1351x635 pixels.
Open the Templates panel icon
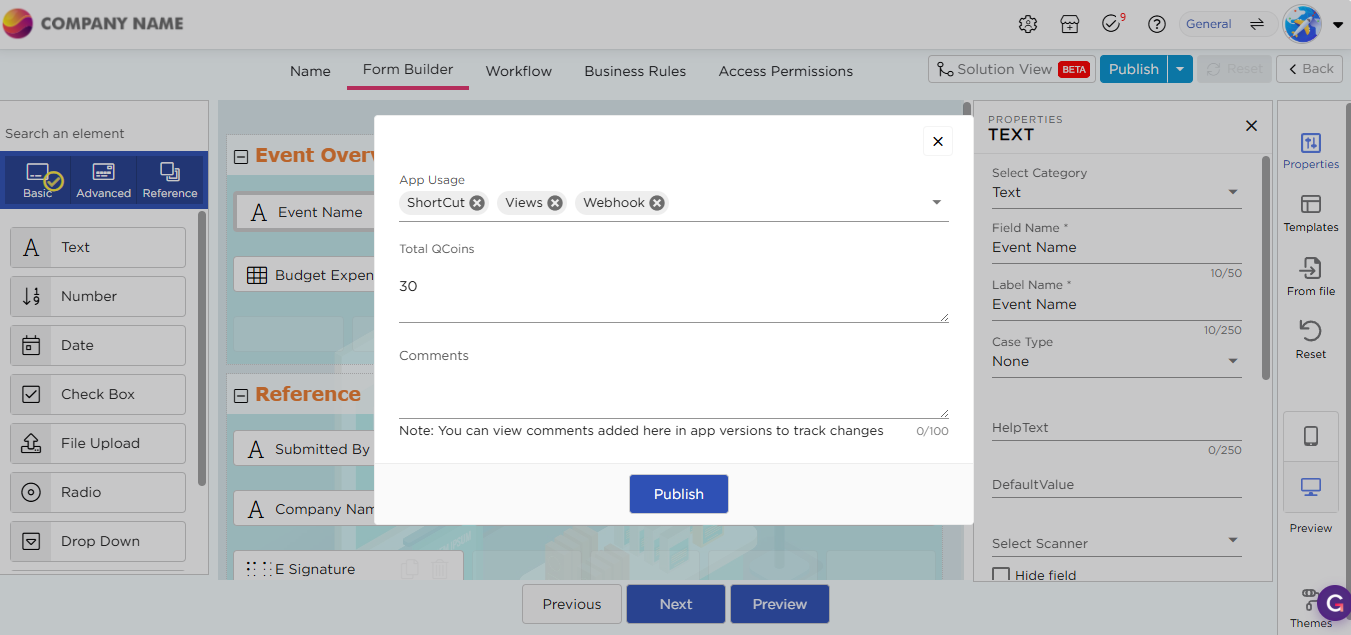[1310, 204]
